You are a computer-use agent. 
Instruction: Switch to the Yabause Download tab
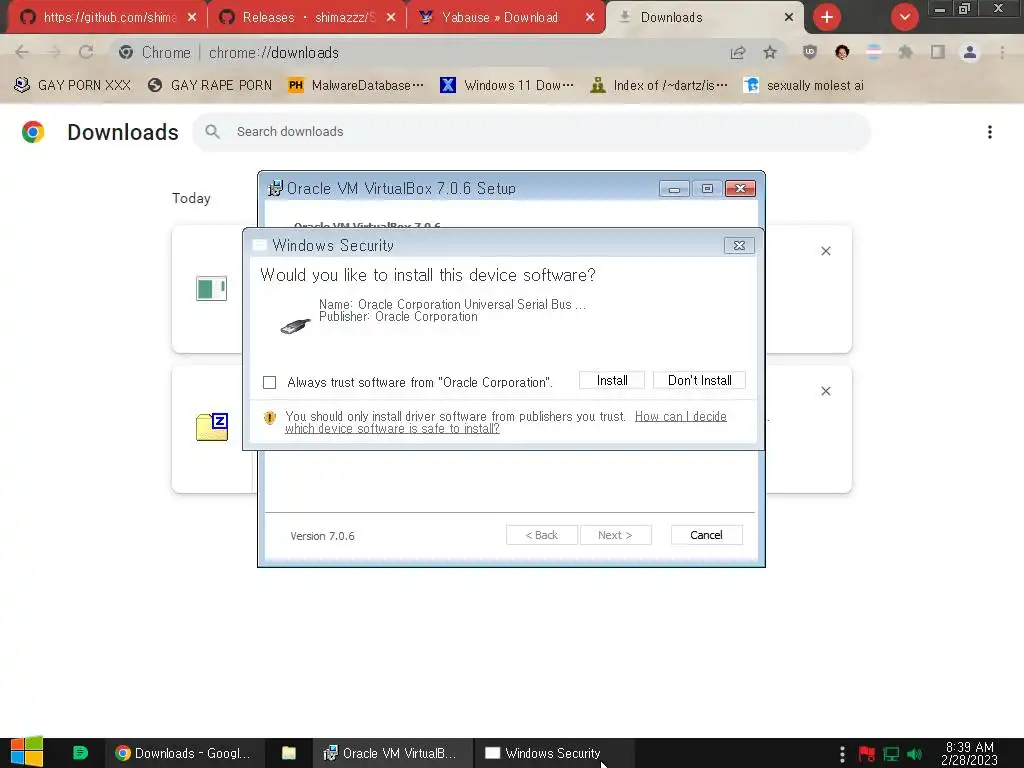pyautogui.click(x=500, y=17)
